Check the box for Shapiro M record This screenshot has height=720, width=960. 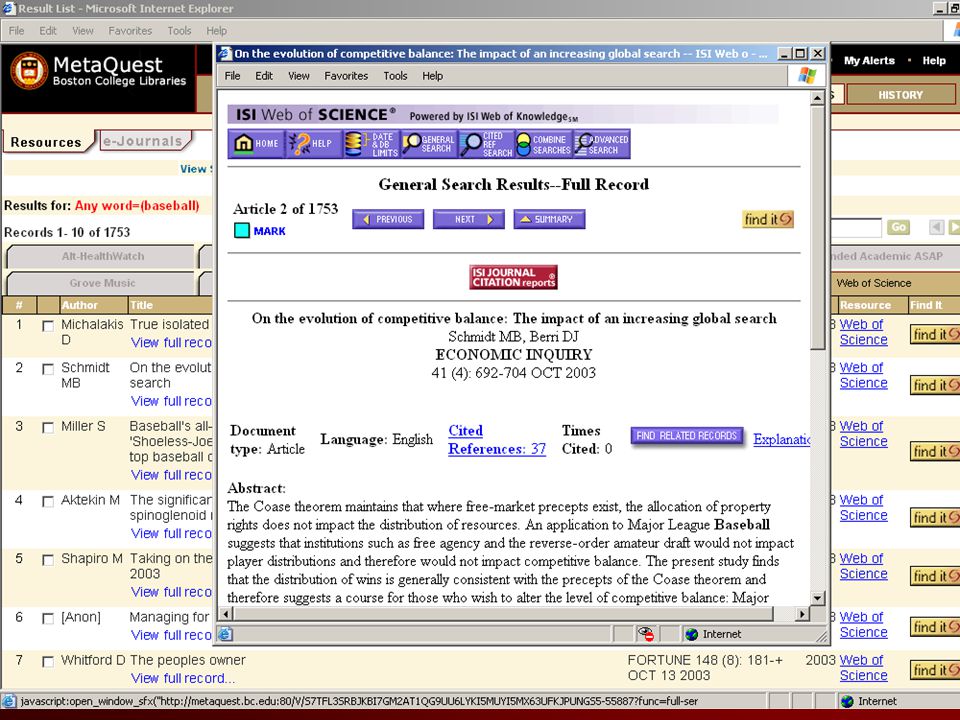click(x=48, y=560)
